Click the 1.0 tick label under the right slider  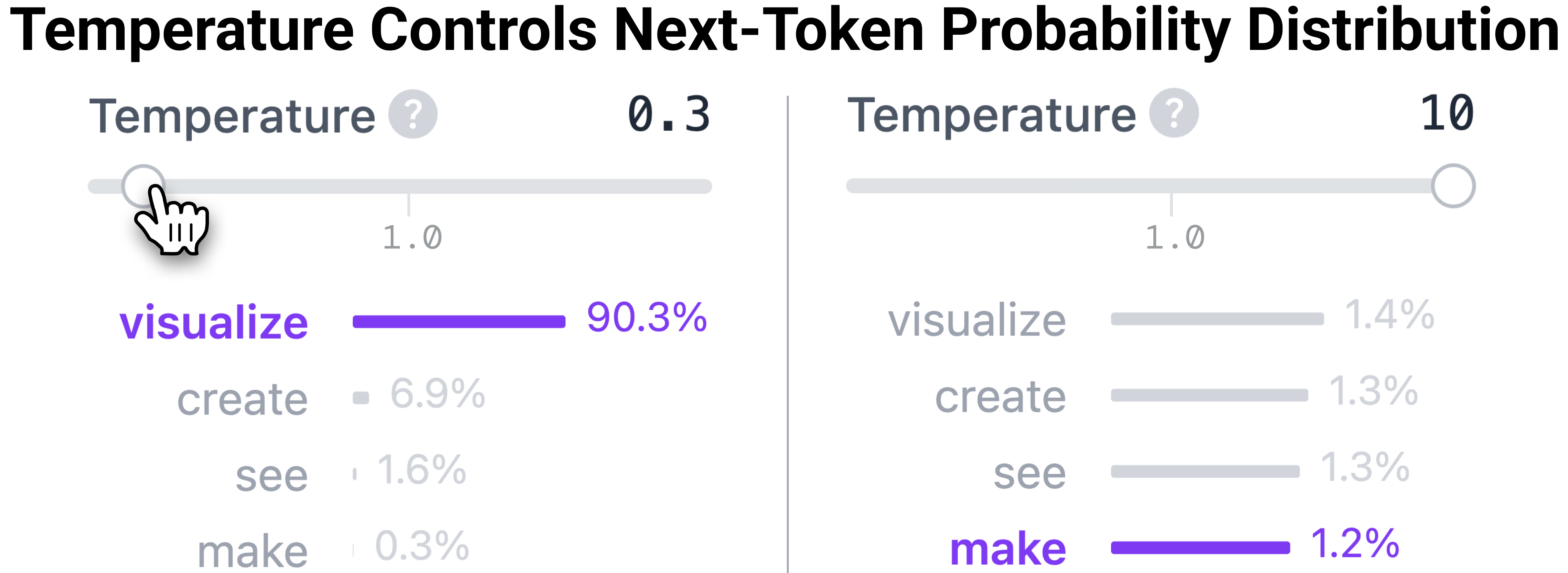[x=1174, y=237]
